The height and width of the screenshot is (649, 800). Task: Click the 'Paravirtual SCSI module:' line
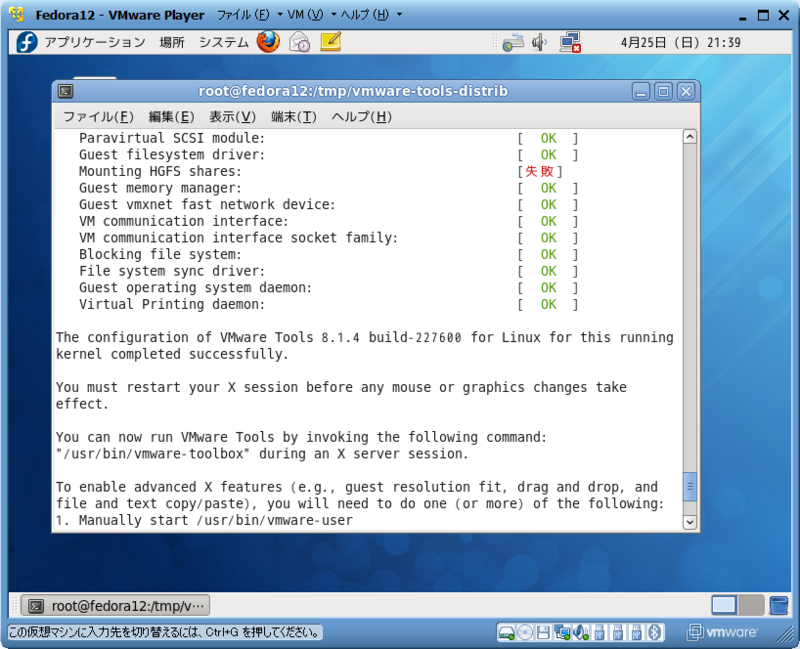pyautogui.click(x=172, y=138)
